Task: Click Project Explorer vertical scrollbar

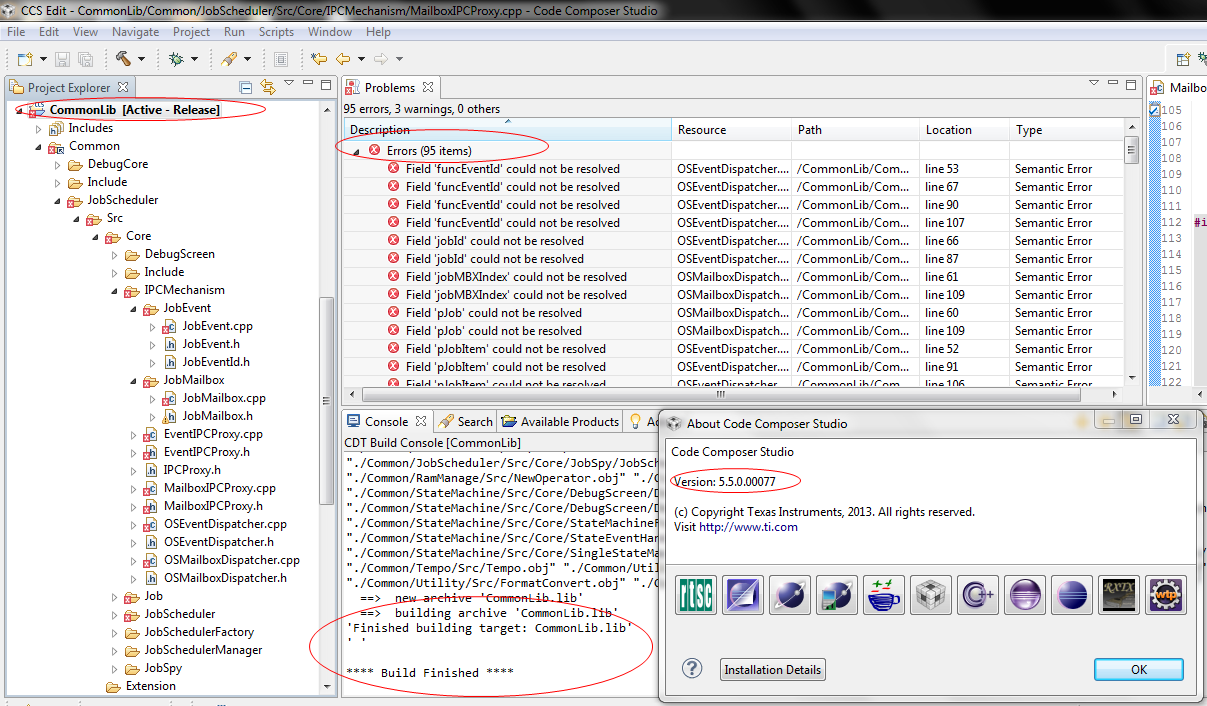Action: point(328,400)
